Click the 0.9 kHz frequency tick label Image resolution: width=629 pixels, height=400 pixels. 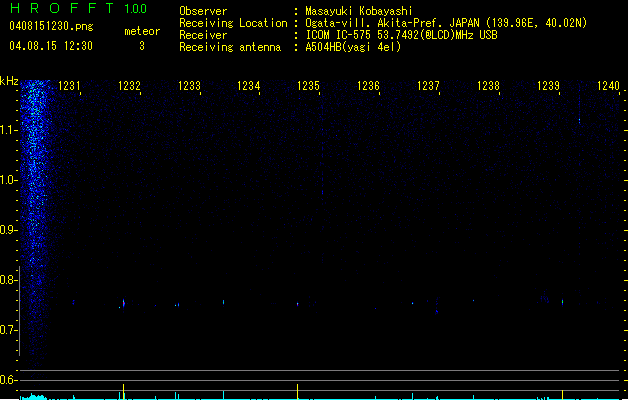point(8,230)
